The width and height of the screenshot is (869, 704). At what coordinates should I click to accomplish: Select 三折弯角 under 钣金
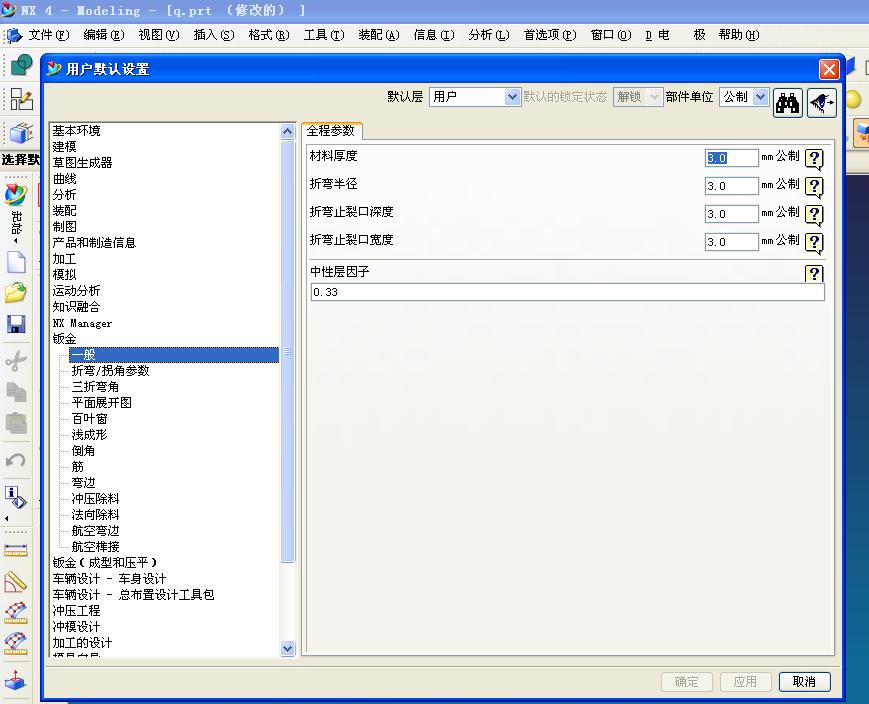95,387
